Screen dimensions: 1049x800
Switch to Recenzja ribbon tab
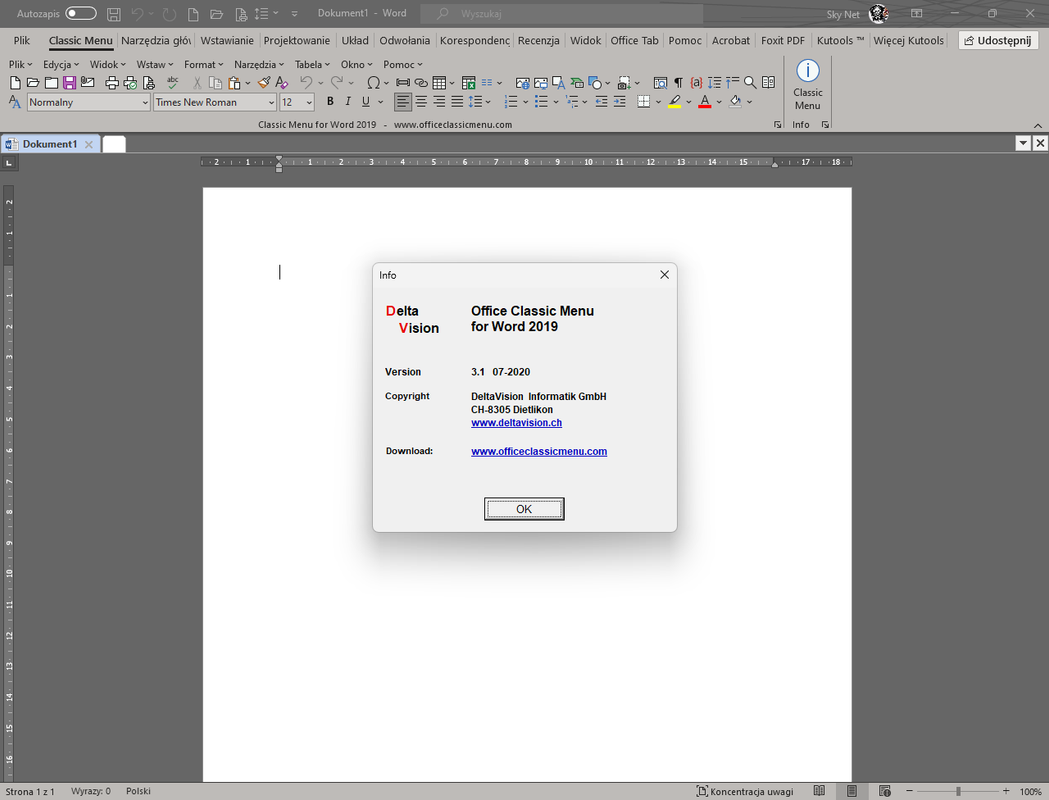(539, 40)
